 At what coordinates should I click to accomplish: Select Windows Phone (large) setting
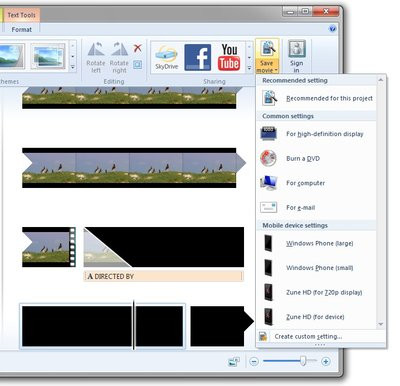pyautogui.click(x=316, y=243)
